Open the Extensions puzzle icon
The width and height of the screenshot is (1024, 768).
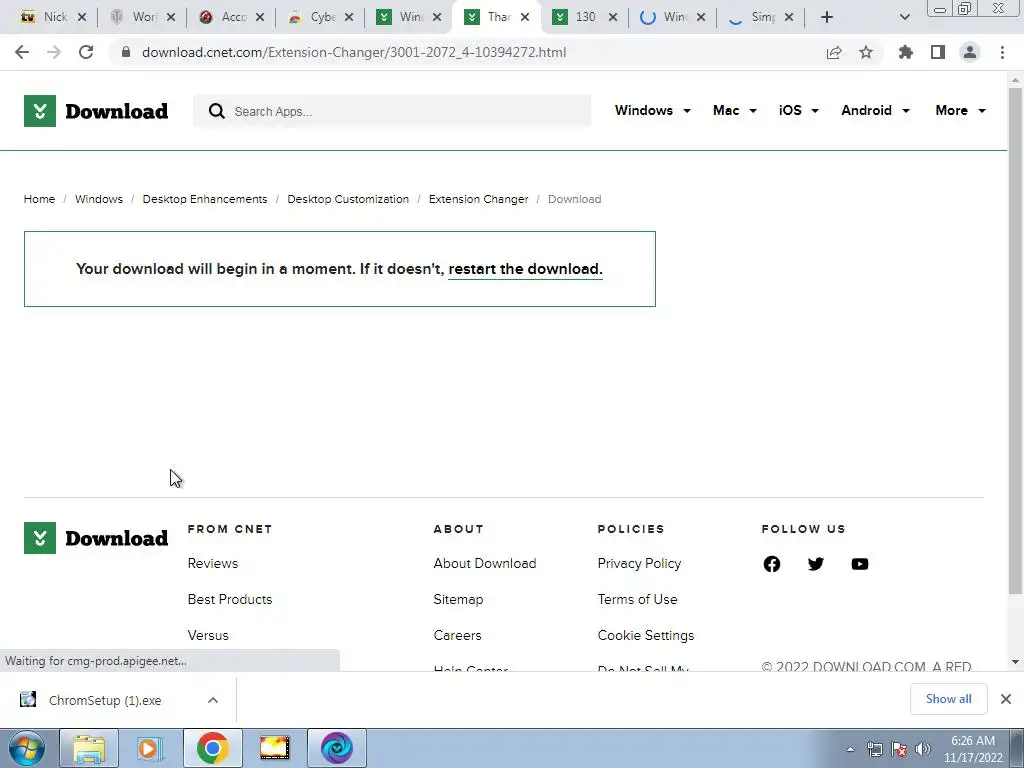click(906, 52)
